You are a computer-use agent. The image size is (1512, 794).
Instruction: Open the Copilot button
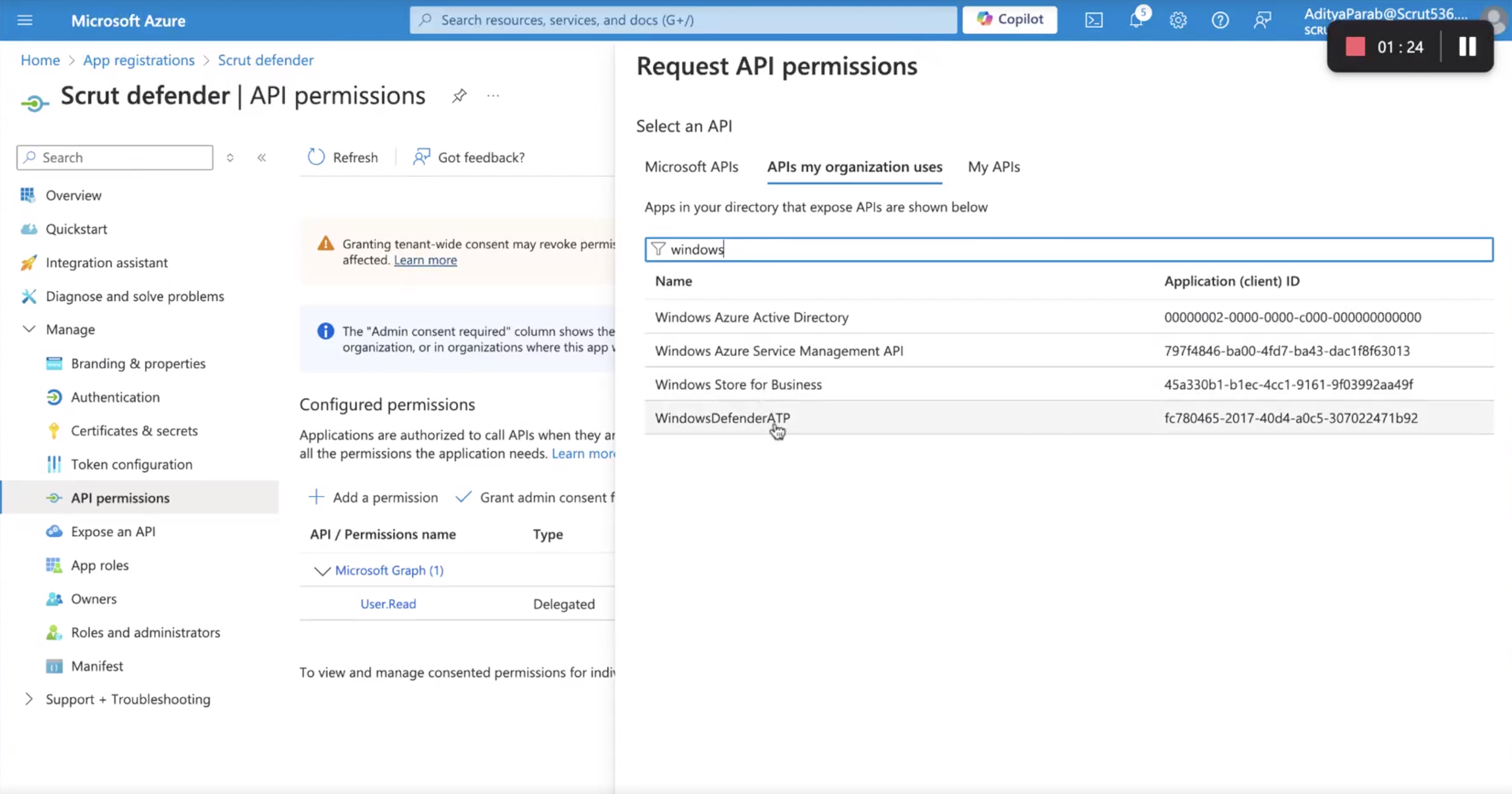(1009, 20)
